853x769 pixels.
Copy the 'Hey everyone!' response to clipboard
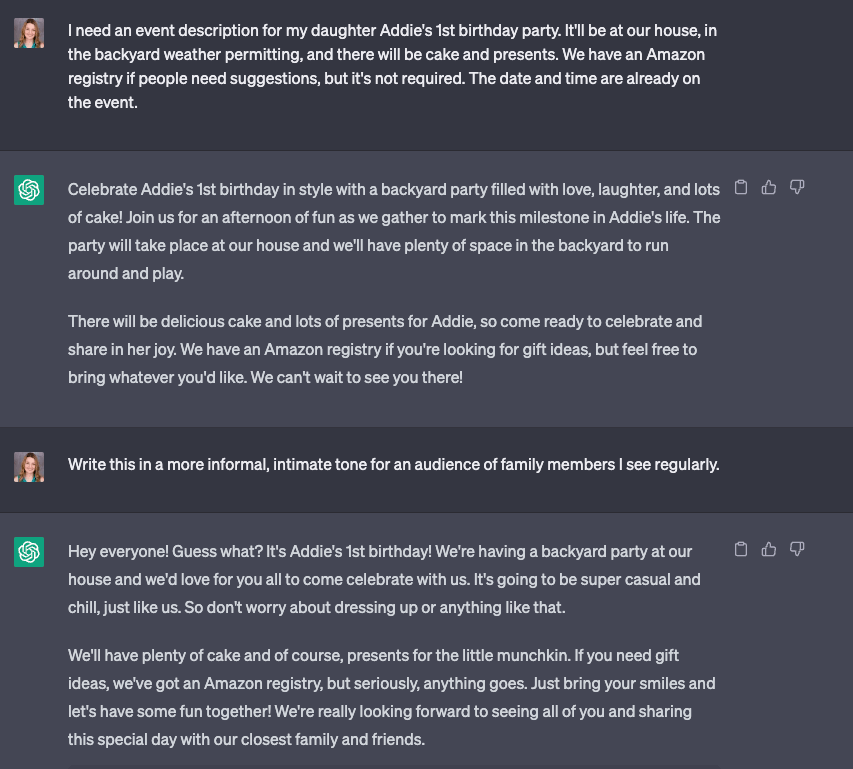click(741, 549)
